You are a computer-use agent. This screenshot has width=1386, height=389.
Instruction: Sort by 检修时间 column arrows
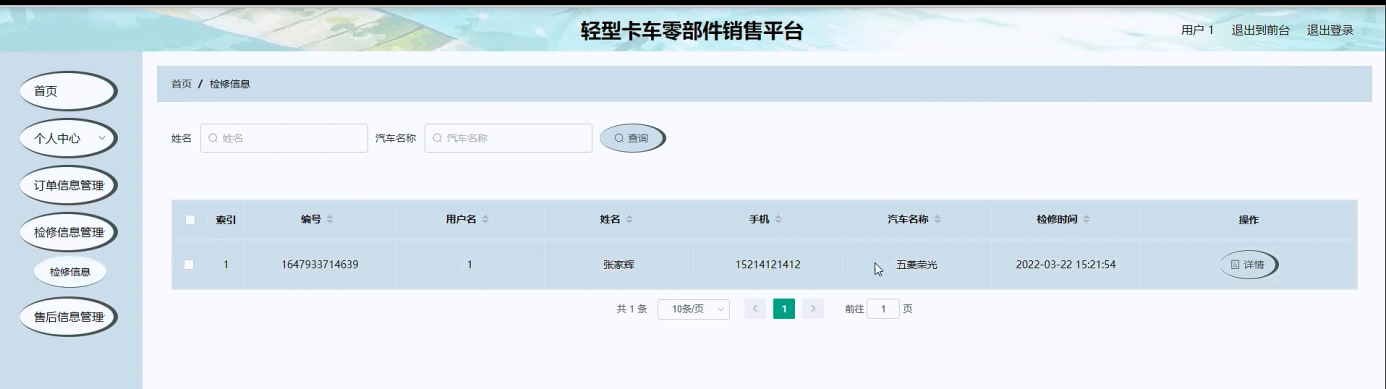pyautogui.click(x=1086, y=219)
